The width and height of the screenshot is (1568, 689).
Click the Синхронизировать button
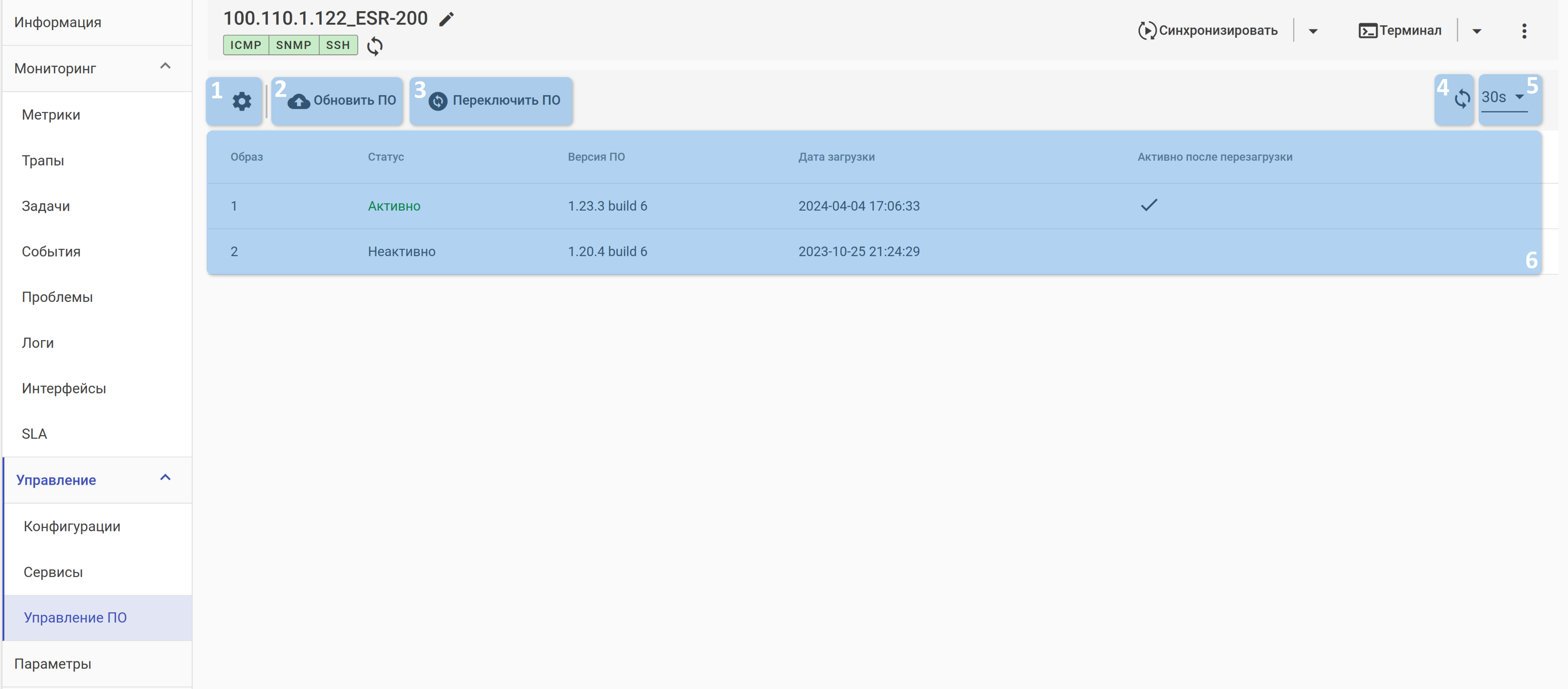pyautogui.click(x=1207, y=31)
